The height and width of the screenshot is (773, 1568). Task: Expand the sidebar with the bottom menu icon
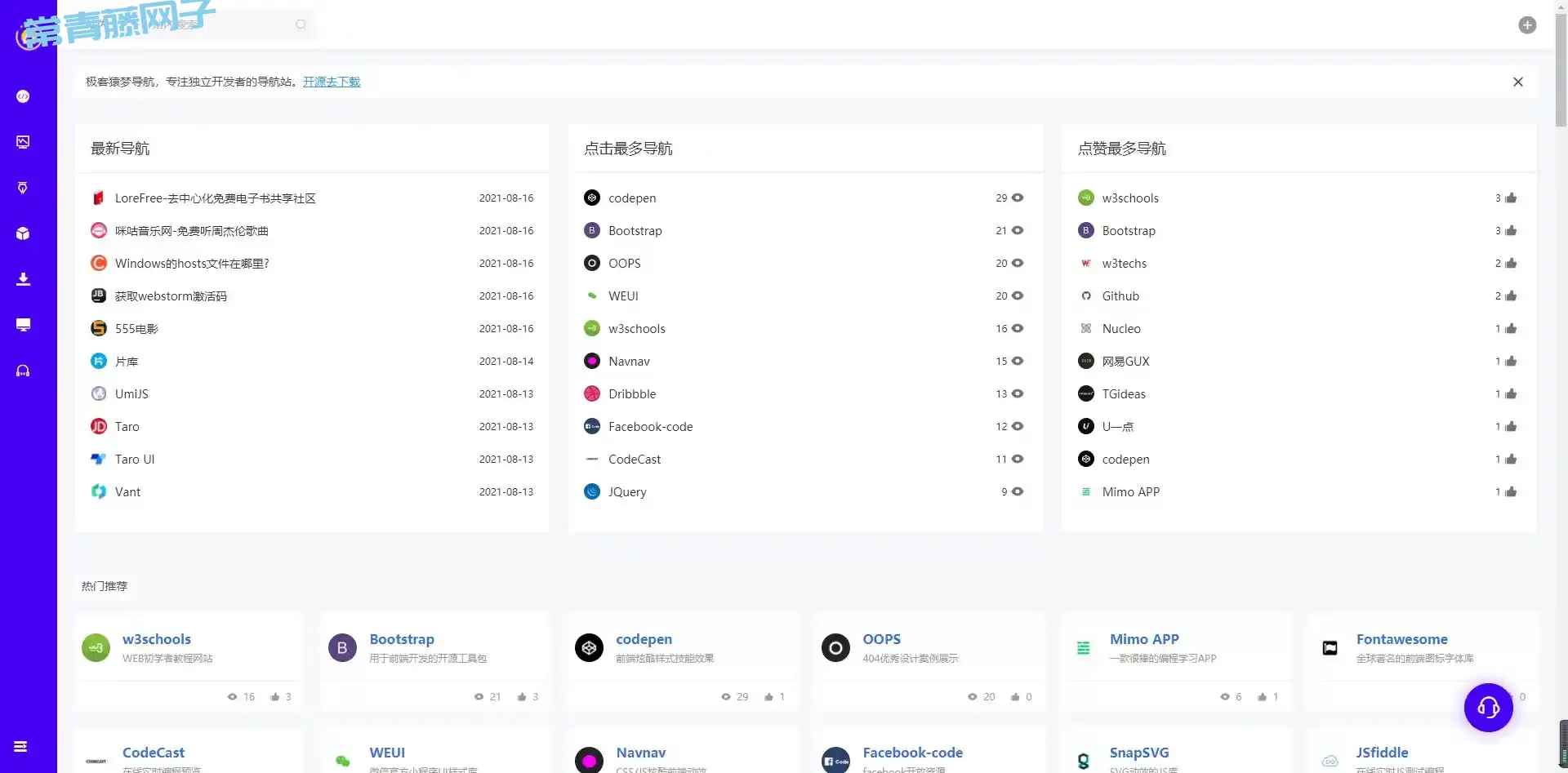[21, 746]
